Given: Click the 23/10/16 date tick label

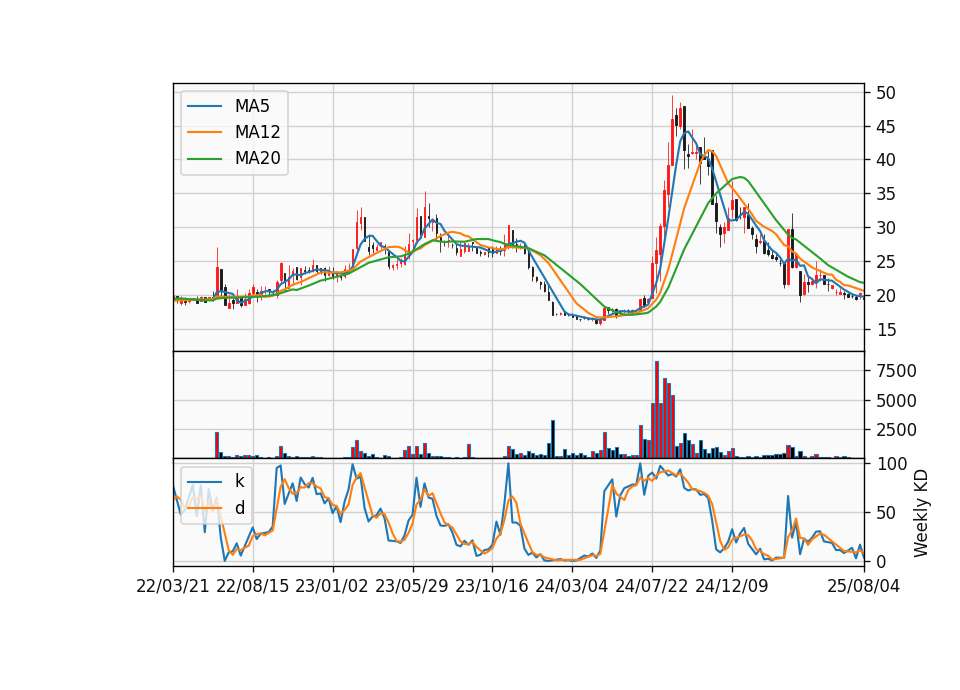Looking at the screenshot, I should (x=492, y=586).
